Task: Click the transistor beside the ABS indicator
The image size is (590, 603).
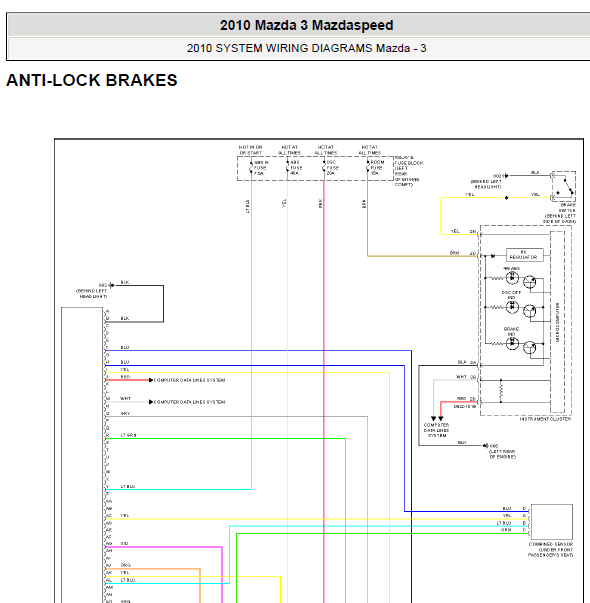Action: [x=530, y=281]
